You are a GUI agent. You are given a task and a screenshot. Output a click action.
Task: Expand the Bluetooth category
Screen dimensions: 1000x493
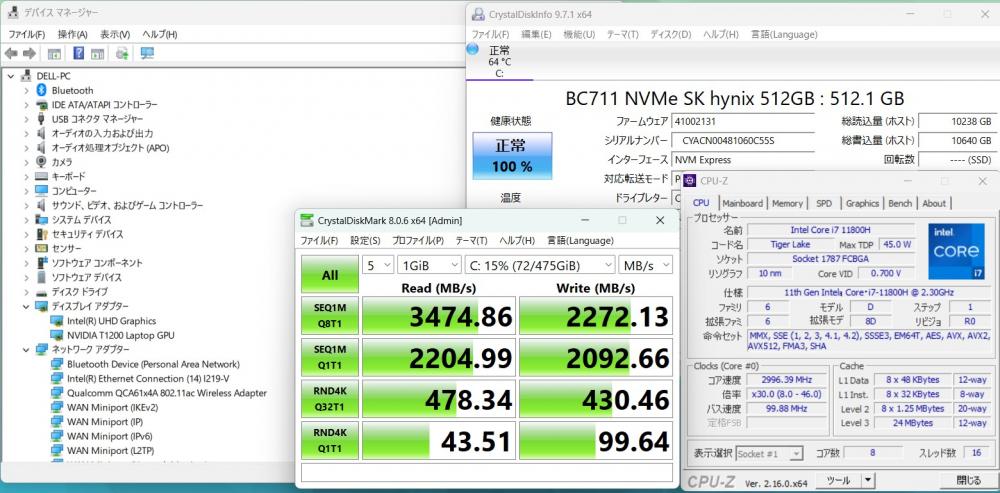point(26,90)
